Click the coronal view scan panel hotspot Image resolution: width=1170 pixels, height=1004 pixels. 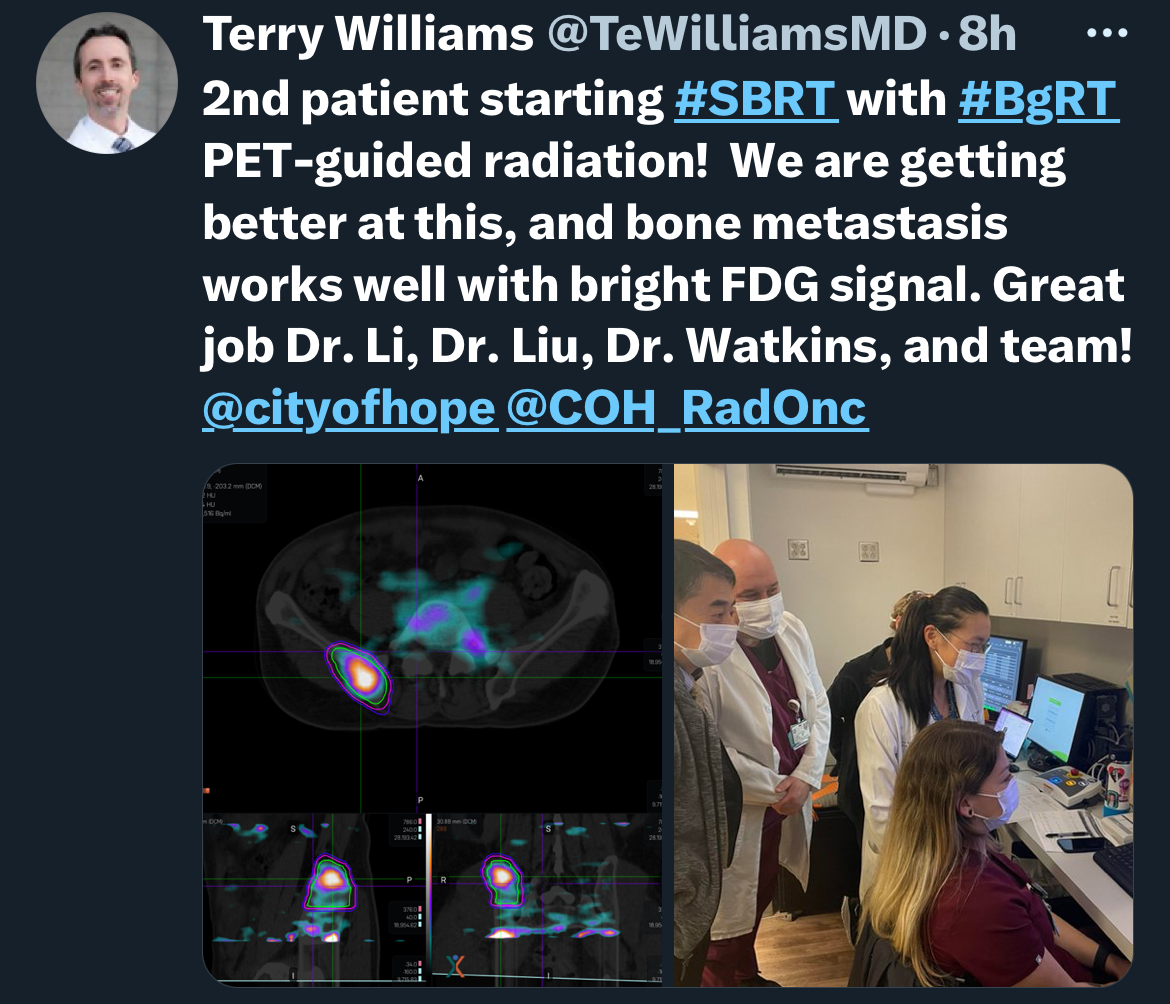coord(501,875)
